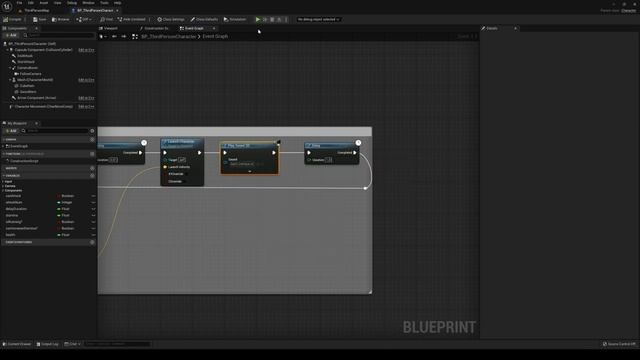Click the Add button in My Blueprint panel
Screen dimensions: 640x360
[x=11, y=131]
